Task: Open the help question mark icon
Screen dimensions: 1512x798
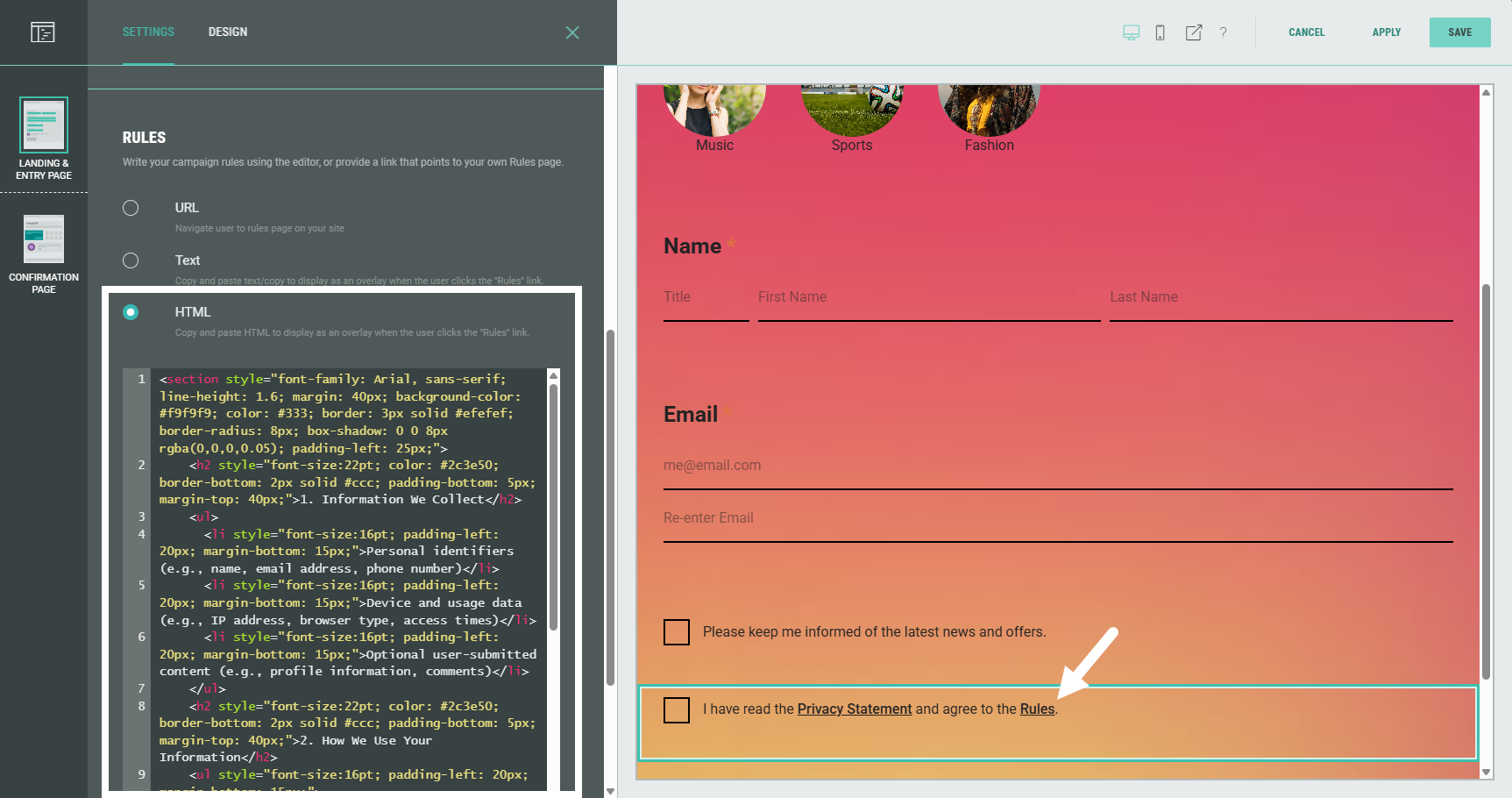Action: pos(1223,32)
